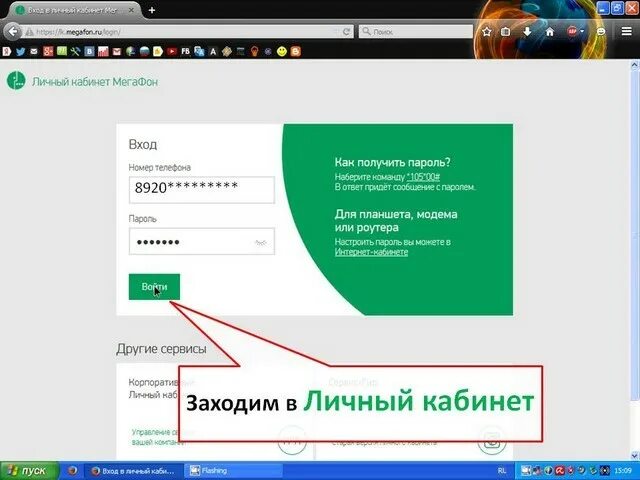640x480 pixels.
Task: Click the site identity warning icon in URL bar
Action: pyautogui.click(x=29, y=32)
